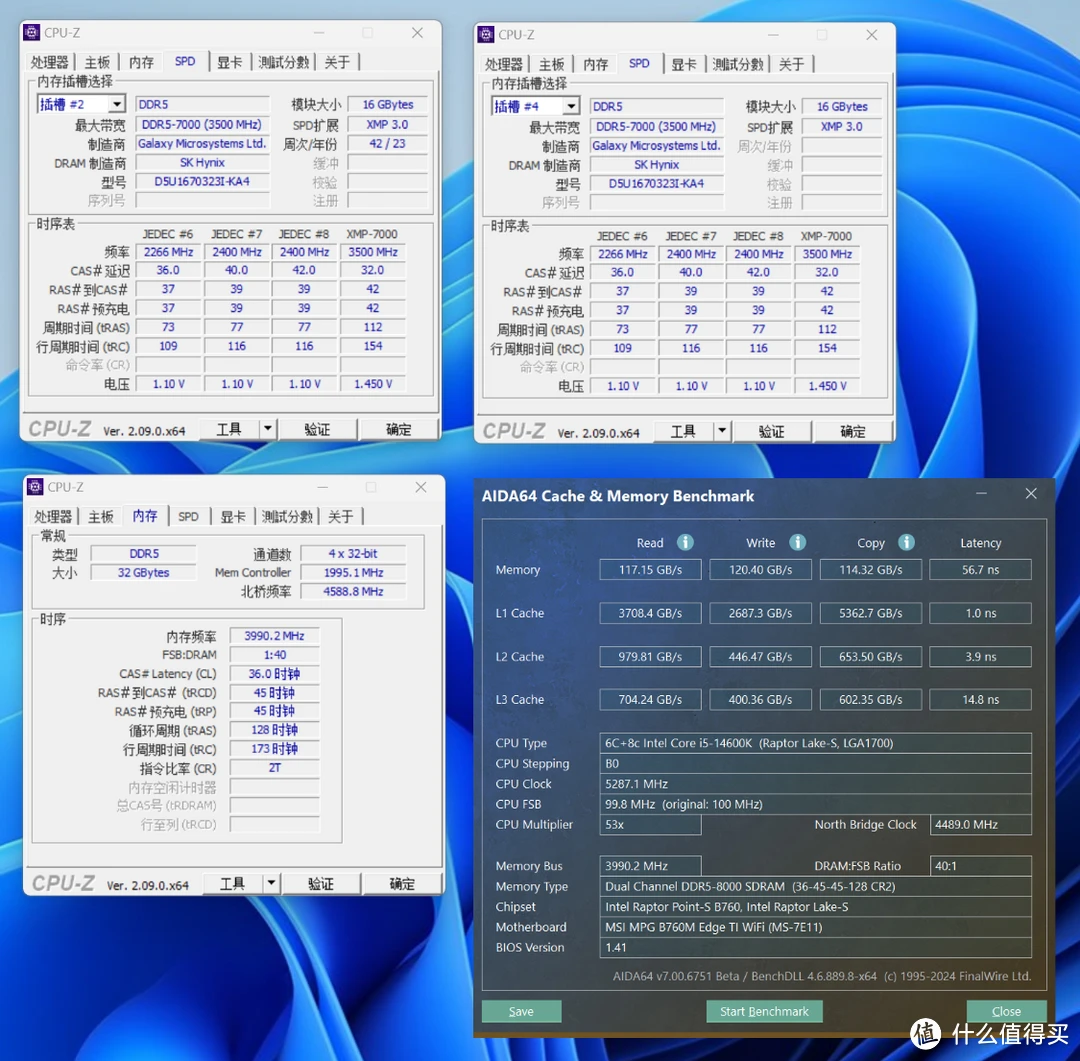
Task: Save the AIDA64 benchmark results
Action: pyautogui.click(x=521, y=1011)
